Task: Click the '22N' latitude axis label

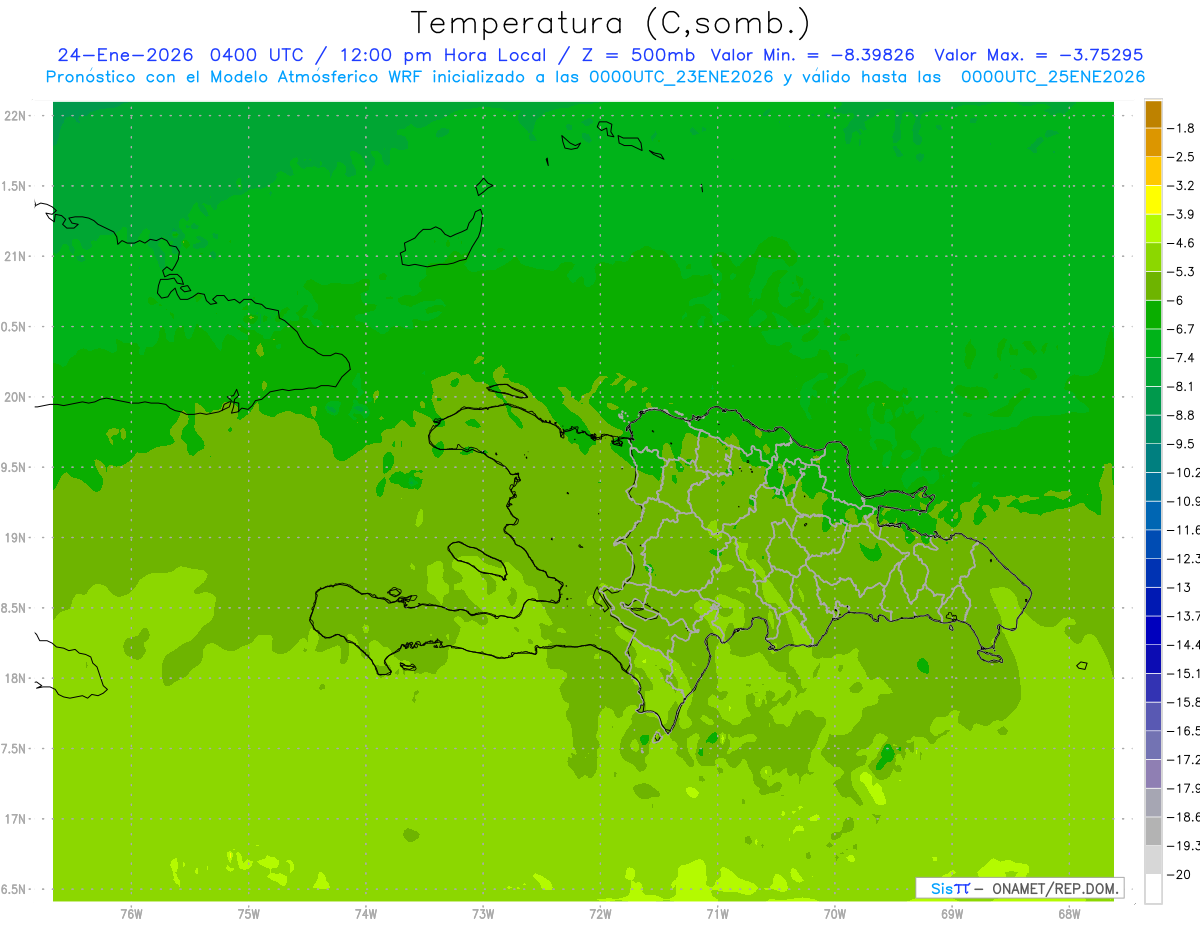Action: 16,116
